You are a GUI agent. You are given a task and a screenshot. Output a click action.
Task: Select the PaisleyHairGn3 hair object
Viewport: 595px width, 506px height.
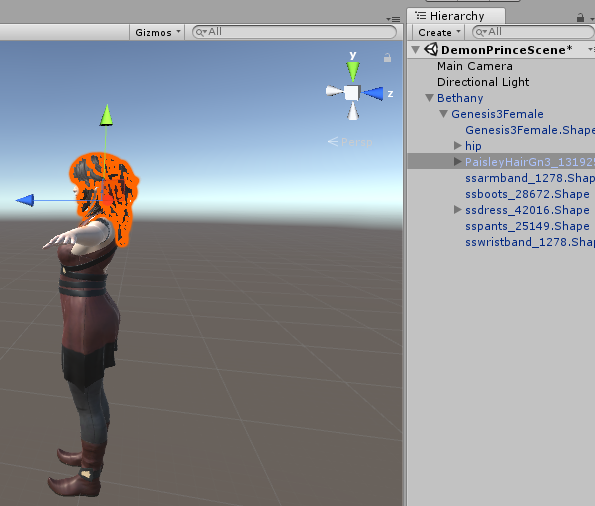(x=530, y=162)
